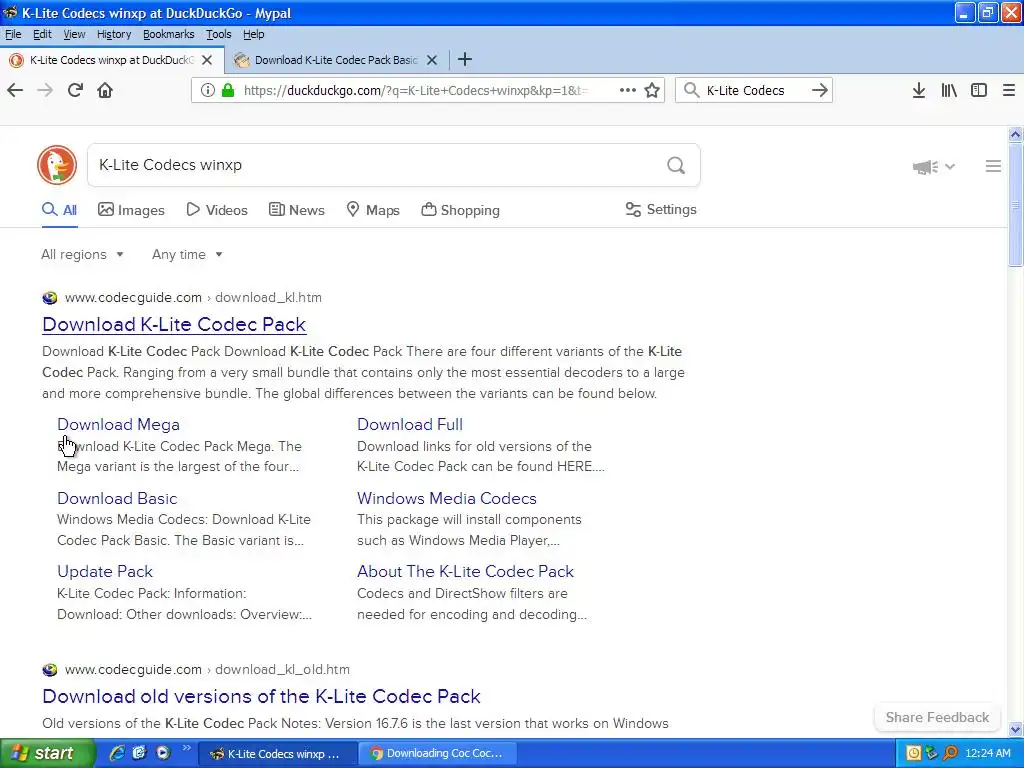Switch to the Maps results tab

373,210
